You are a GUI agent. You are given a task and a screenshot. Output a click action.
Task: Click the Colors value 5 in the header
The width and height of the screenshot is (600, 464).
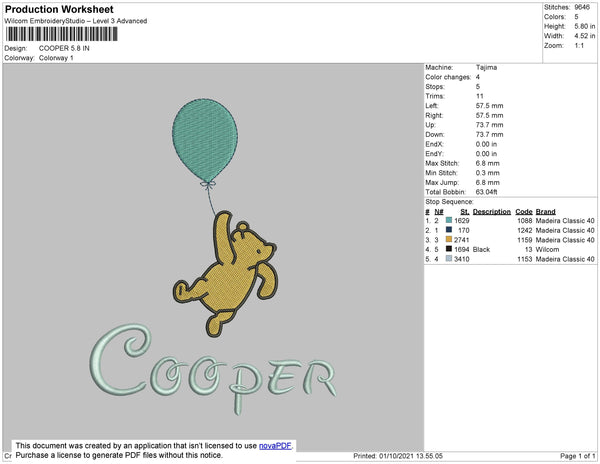(x=576, y=17)
